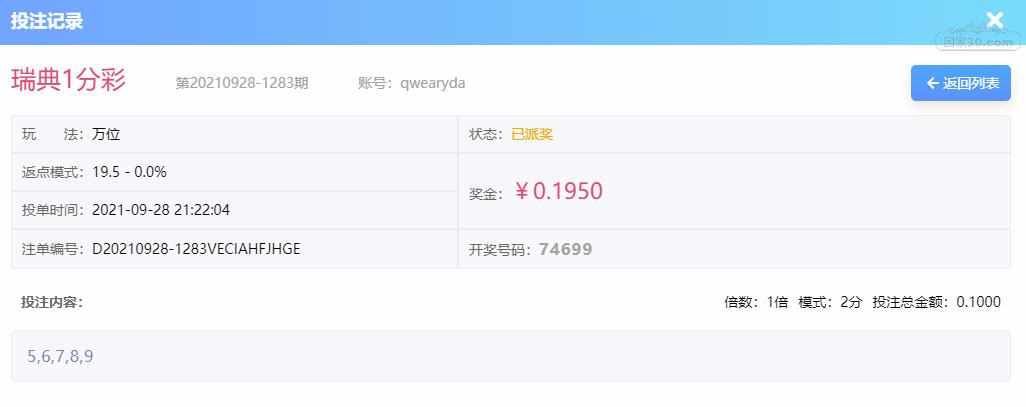Click the 模式 2分 text
The height and width of the screenshot is (407, 1026).
point(830,302)
